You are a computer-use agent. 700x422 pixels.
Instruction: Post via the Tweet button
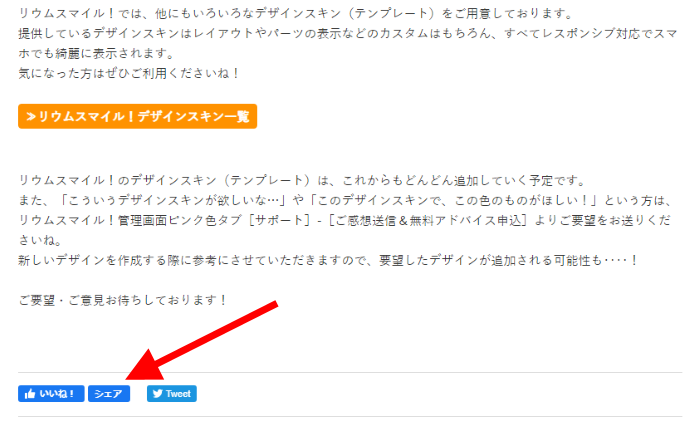coord(172,394)
